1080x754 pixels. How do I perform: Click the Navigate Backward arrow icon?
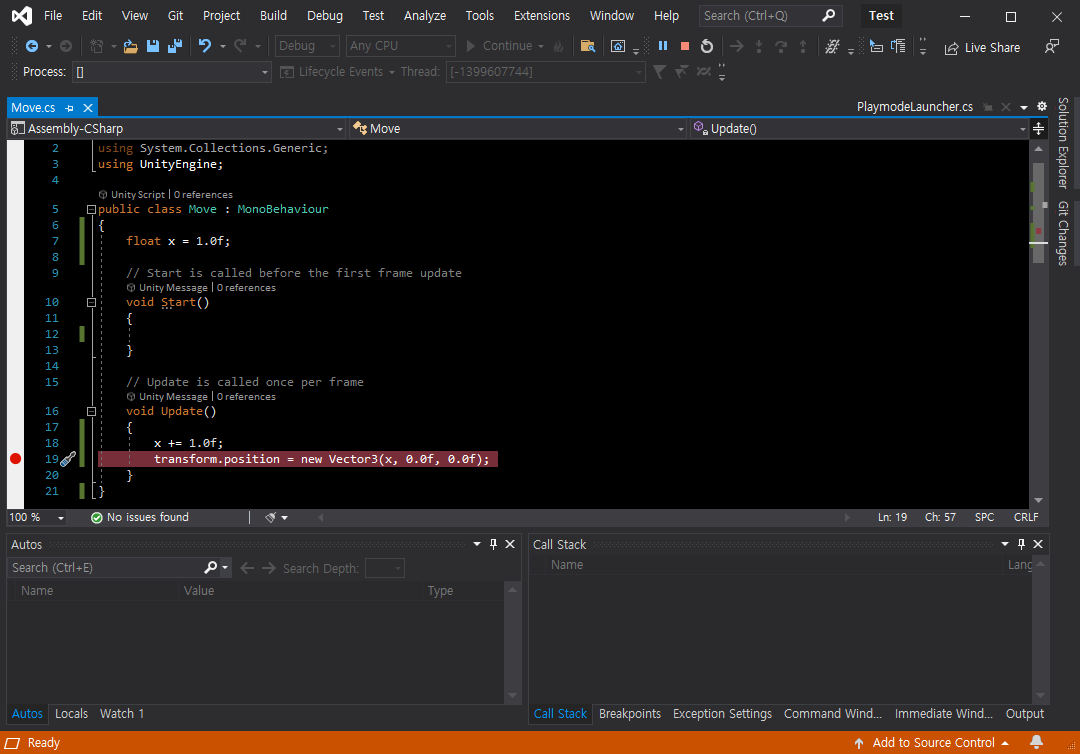(32, 46)
